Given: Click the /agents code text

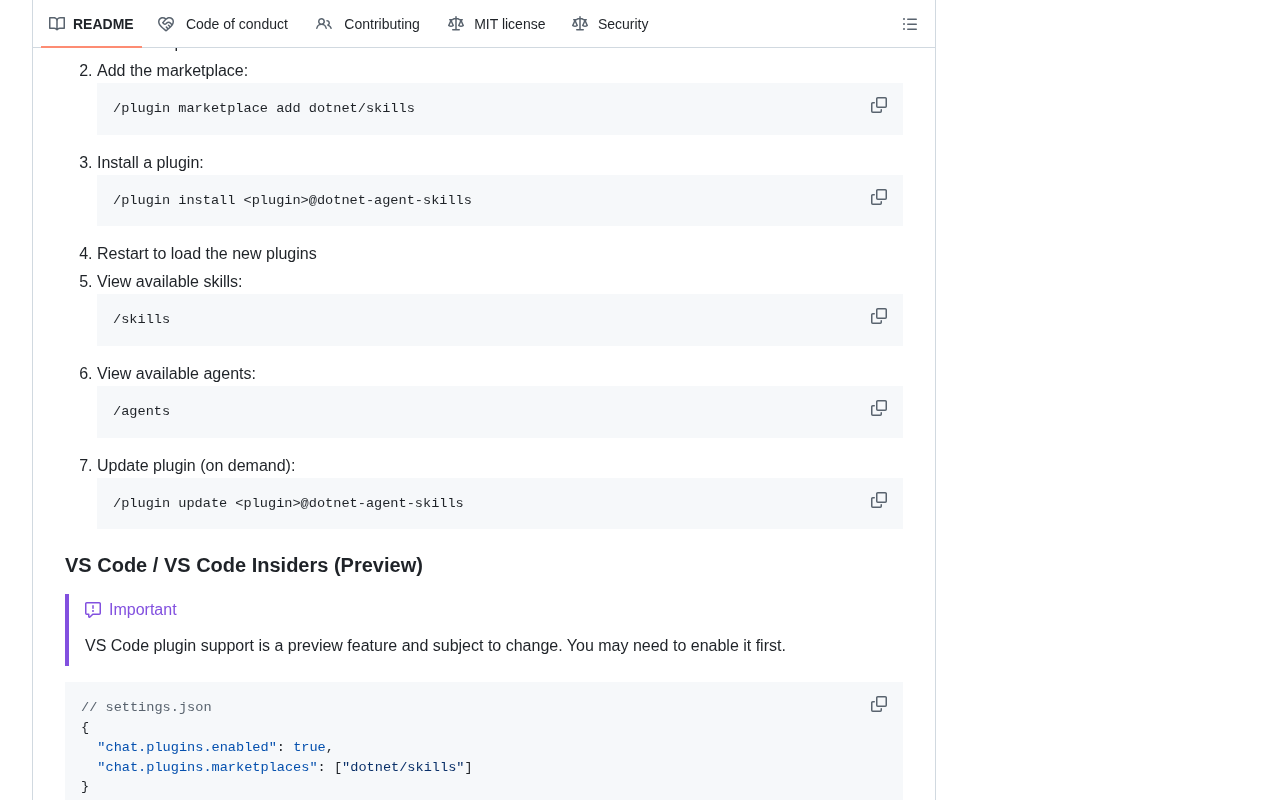Looking at the screenshot, I should click(141, 412).
